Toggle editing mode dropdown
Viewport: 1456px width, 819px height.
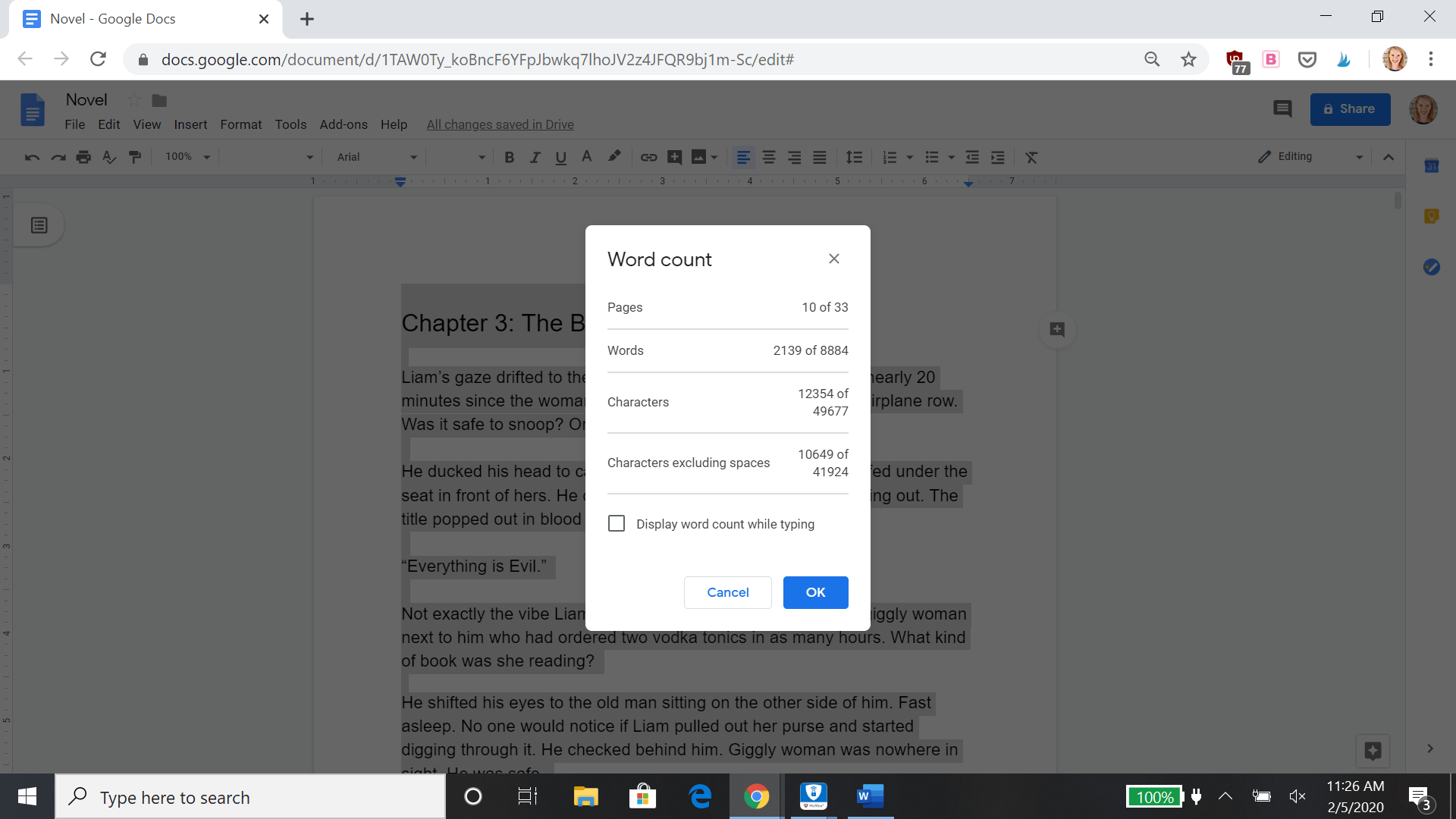click(x=1357, y=157)
